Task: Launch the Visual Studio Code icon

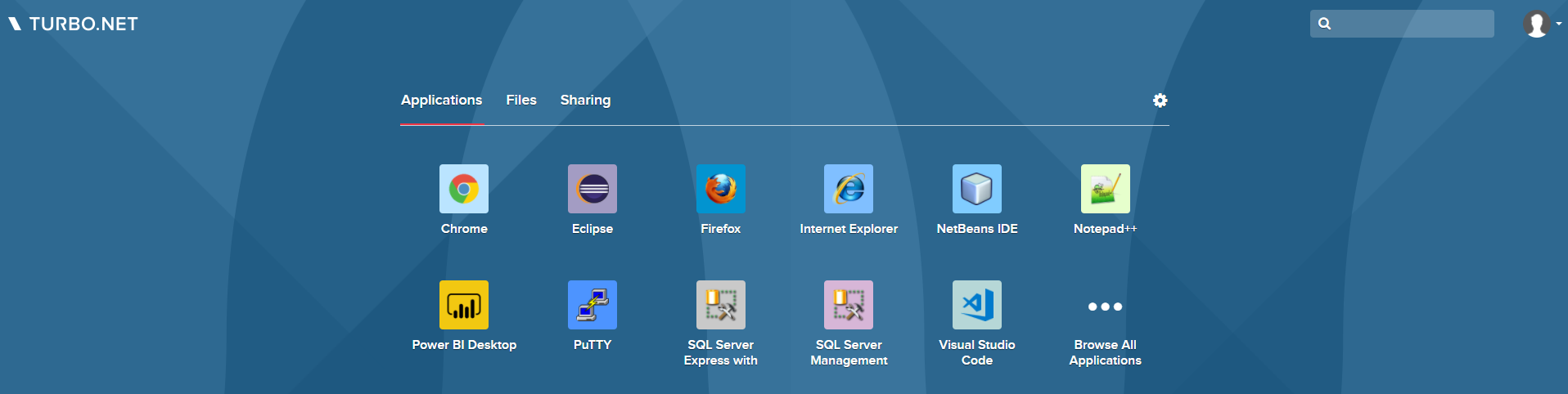Action: click(x=977, y=305)
